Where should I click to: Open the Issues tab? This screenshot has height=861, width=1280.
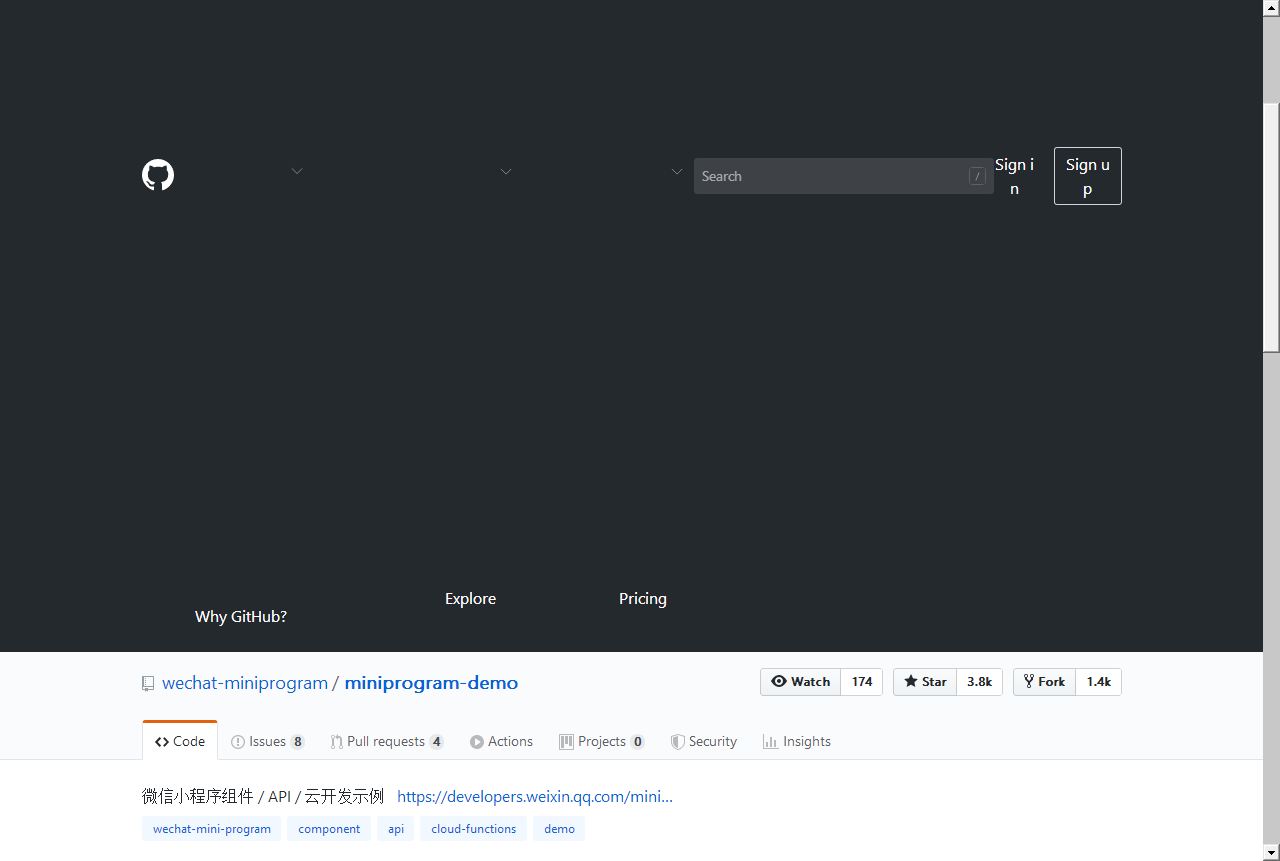tap(267, 741)
